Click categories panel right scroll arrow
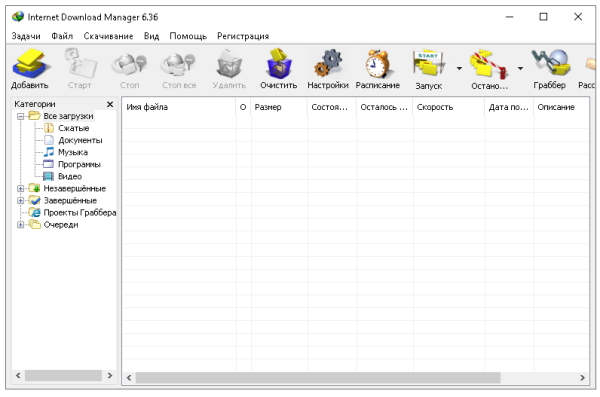The height and width of the screenshot is (397, 600). (x=110, y=376)
